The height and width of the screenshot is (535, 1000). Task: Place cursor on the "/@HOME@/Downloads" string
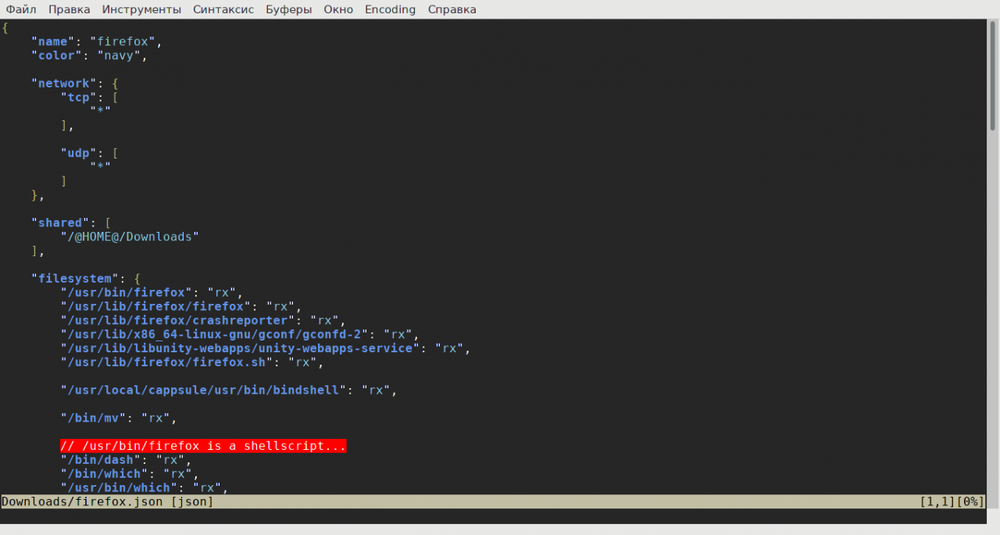tap(130, 236)
